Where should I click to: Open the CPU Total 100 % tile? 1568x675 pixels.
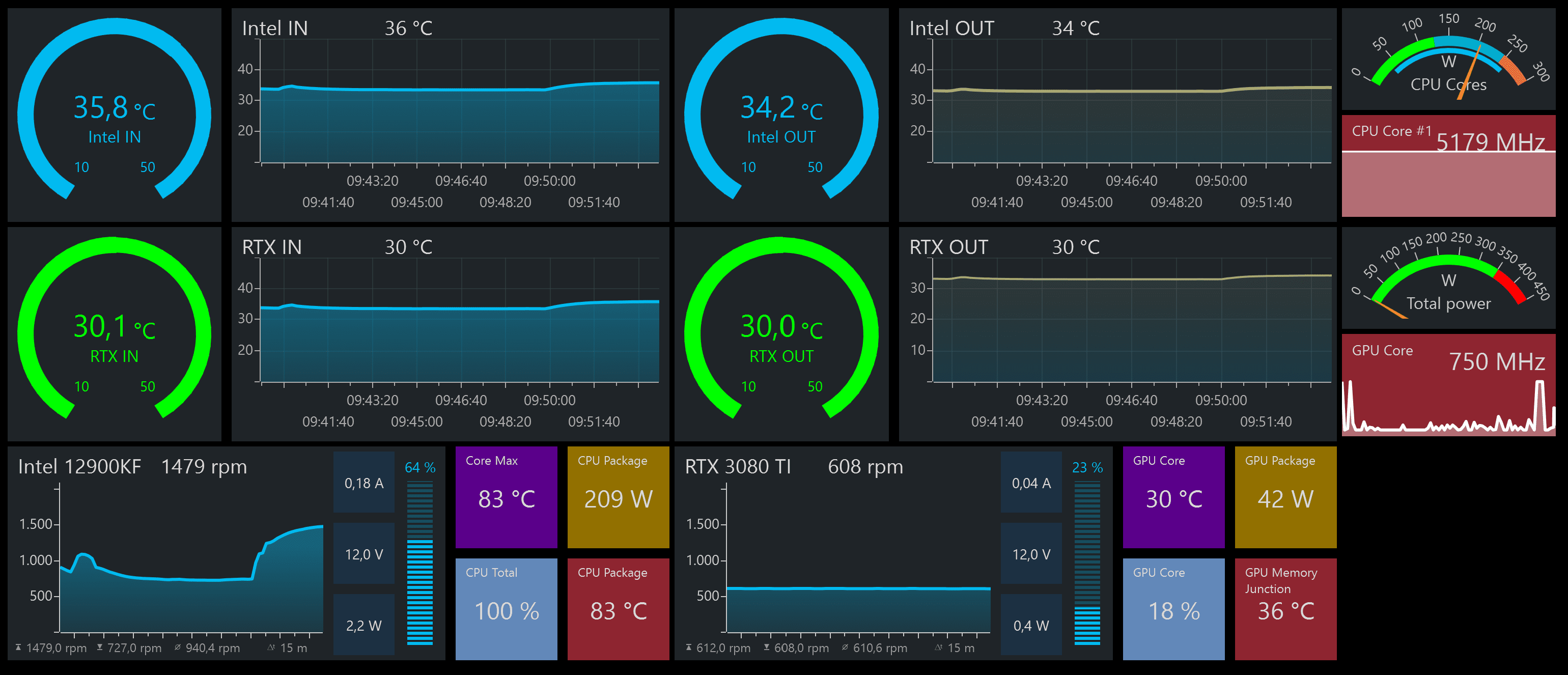(x=506, y=609)
